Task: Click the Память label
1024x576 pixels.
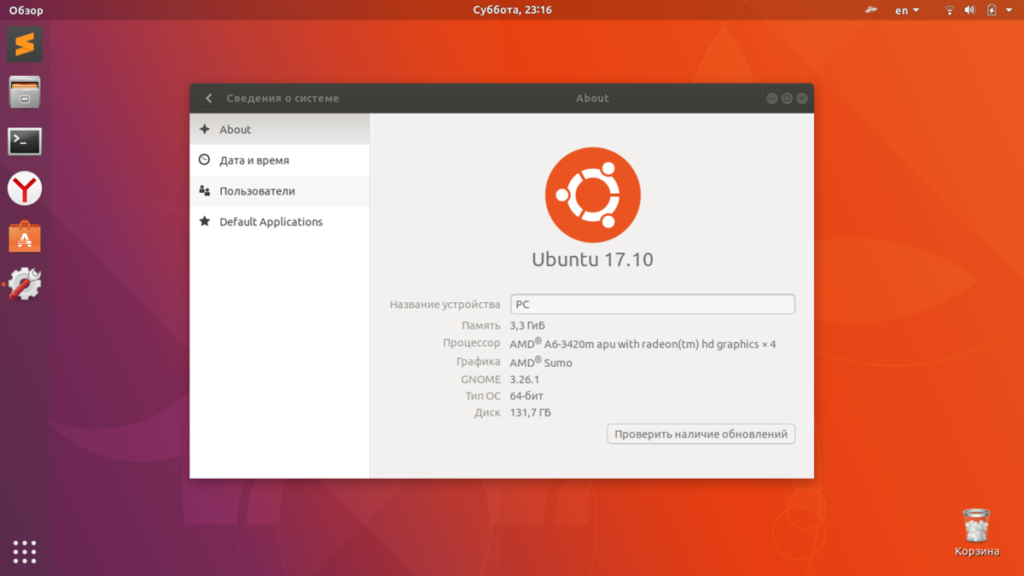Action: [x=481, y=325]
